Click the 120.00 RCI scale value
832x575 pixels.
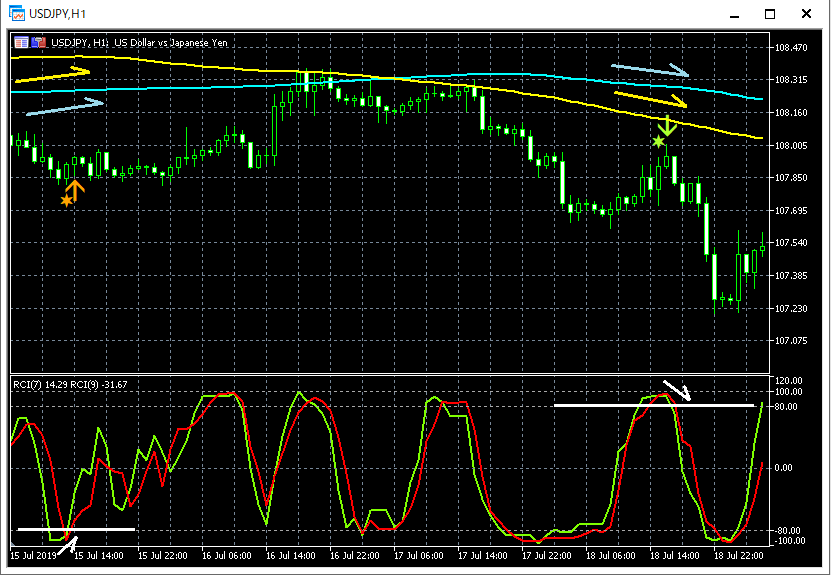click(x=789, y=381)
